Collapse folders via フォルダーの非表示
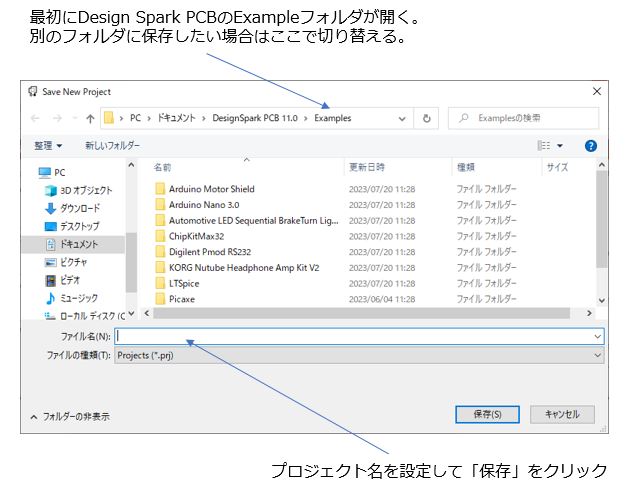Image resolution: width=634 pixels, height=495 pixels. click(69, 416)
